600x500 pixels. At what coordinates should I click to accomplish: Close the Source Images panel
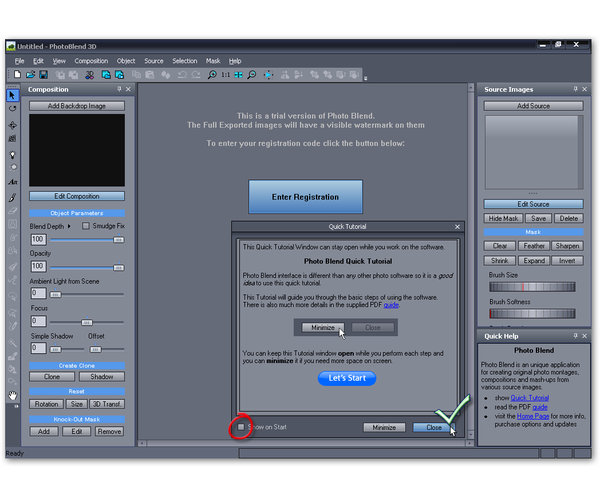point(584,89)
